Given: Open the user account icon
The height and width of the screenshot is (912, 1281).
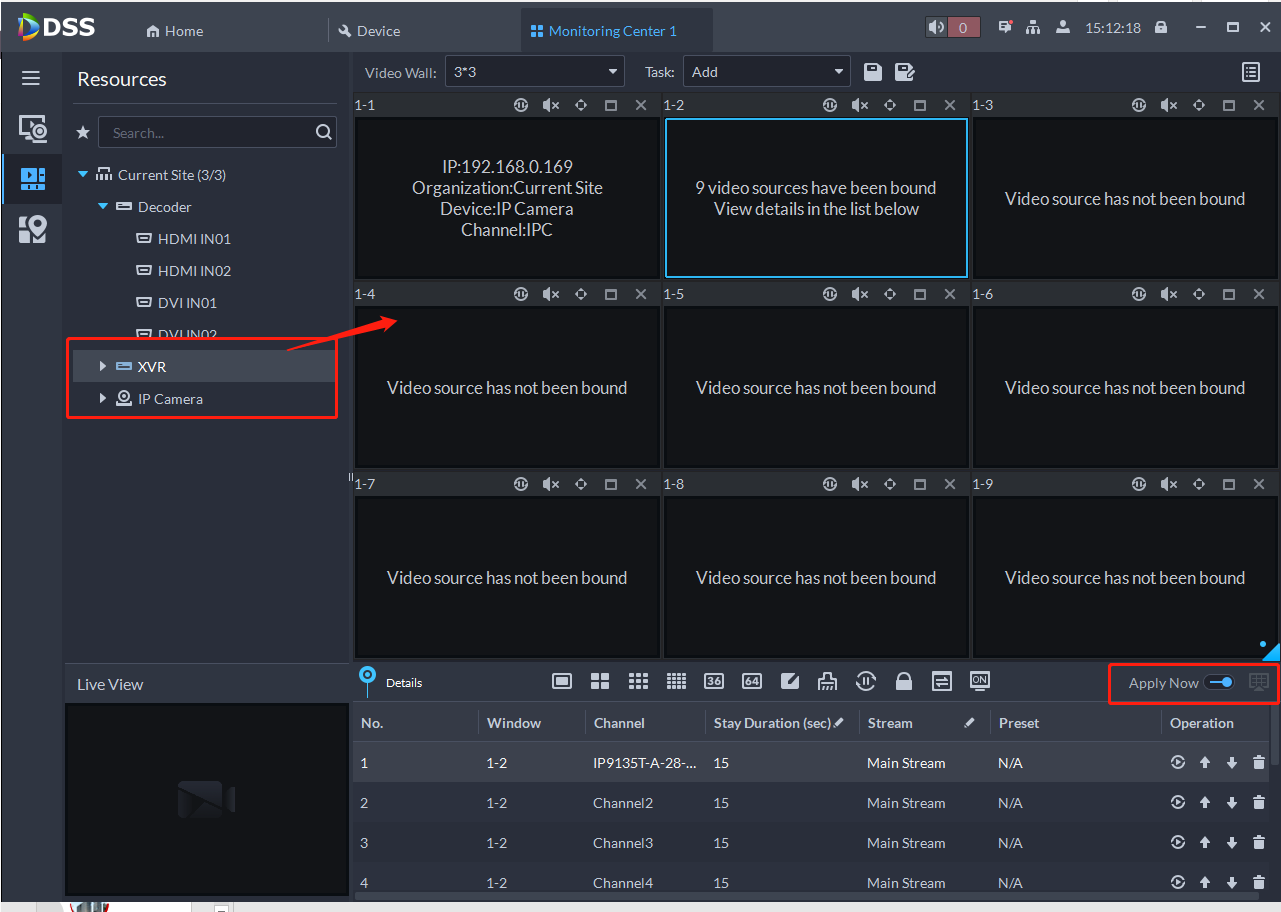Looking at the screenshot, I should (x=1063, y=28).
